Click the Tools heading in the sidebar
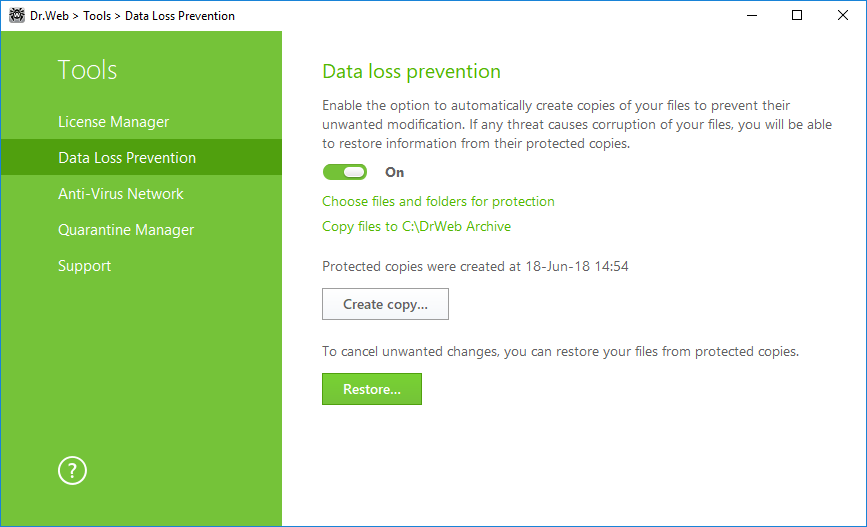Viewport: 867px width, 527px height. click(87, 70)
